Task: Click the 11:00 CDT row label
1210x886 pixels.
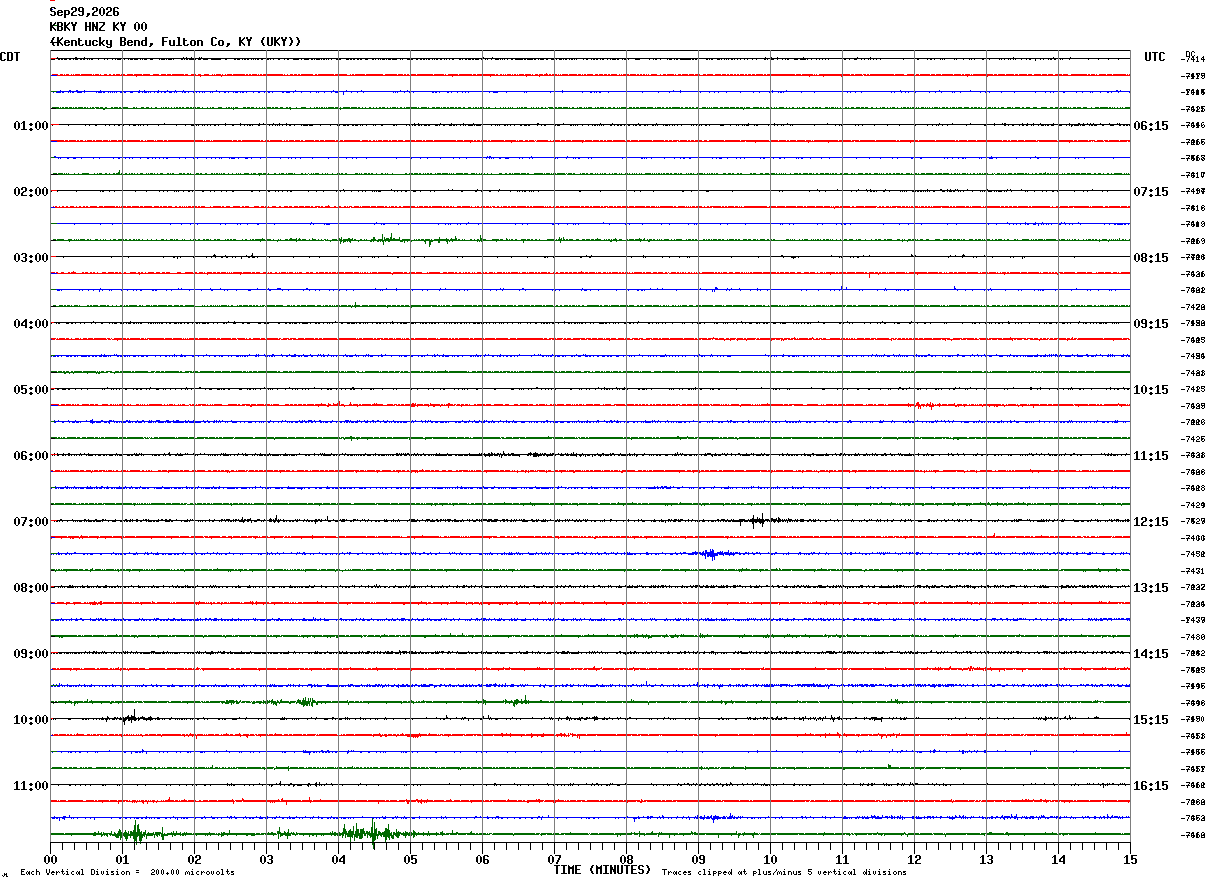Action: (31, 786)
